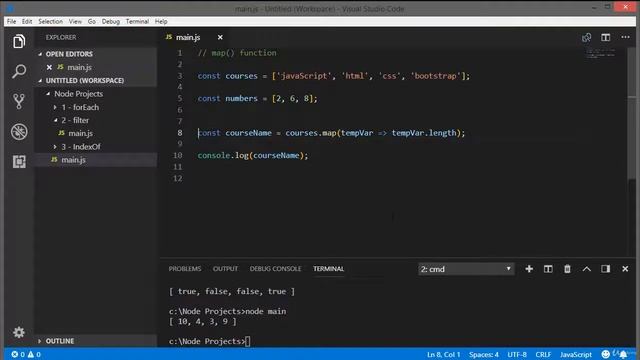Open main.js inside 2 - filter folder
640x360 pixels.
(x=80, y=133)
